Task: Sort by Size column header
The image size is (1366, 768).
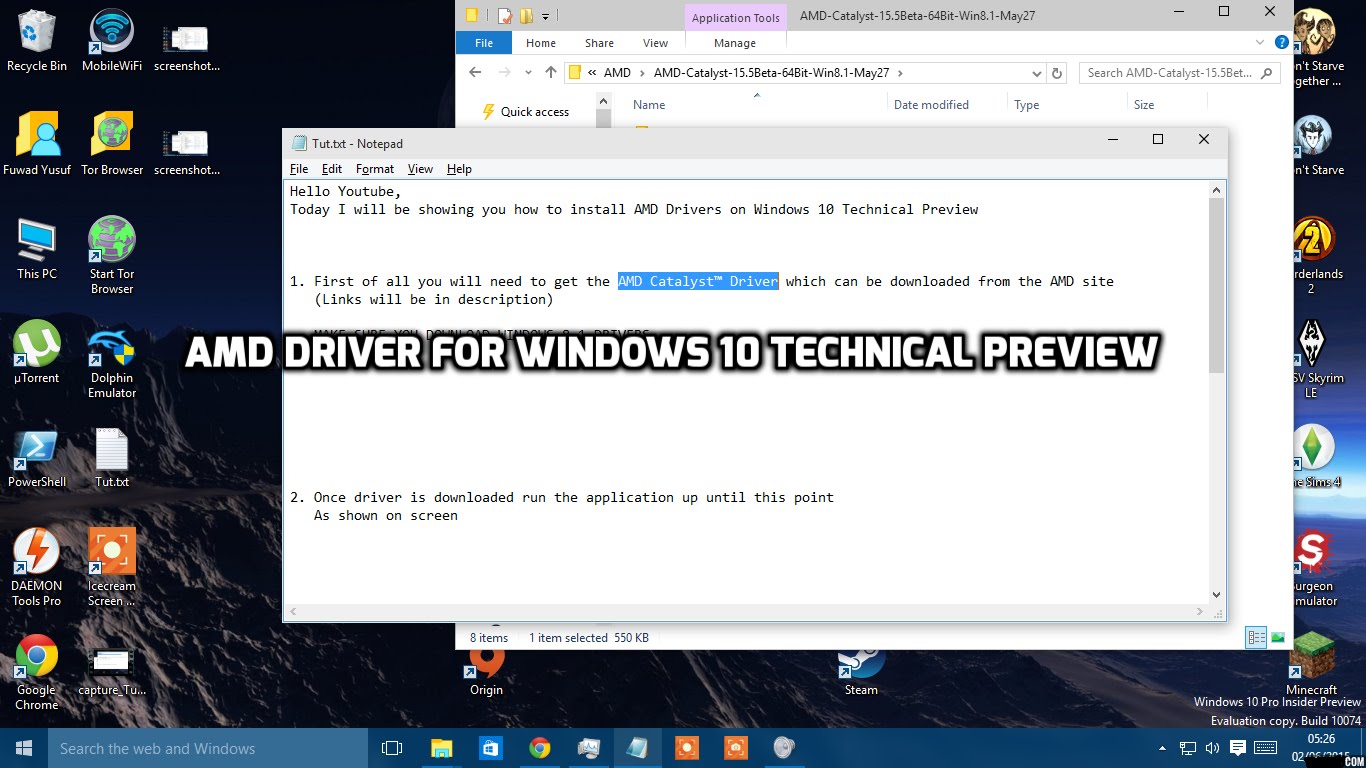Action: (x=1144, y=104)
